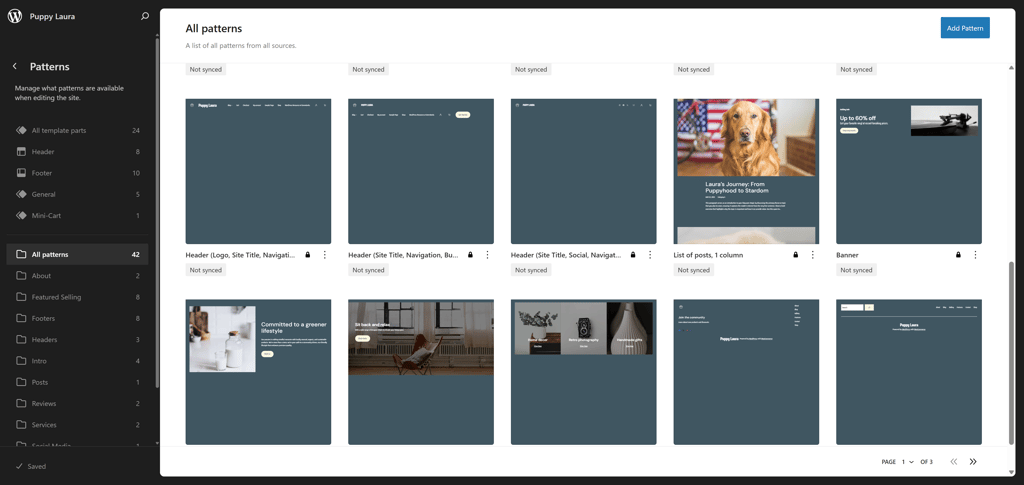Click the About folder icon
Image resolution: width=1024 pixels, height=485 pixels.
[21, 275]
